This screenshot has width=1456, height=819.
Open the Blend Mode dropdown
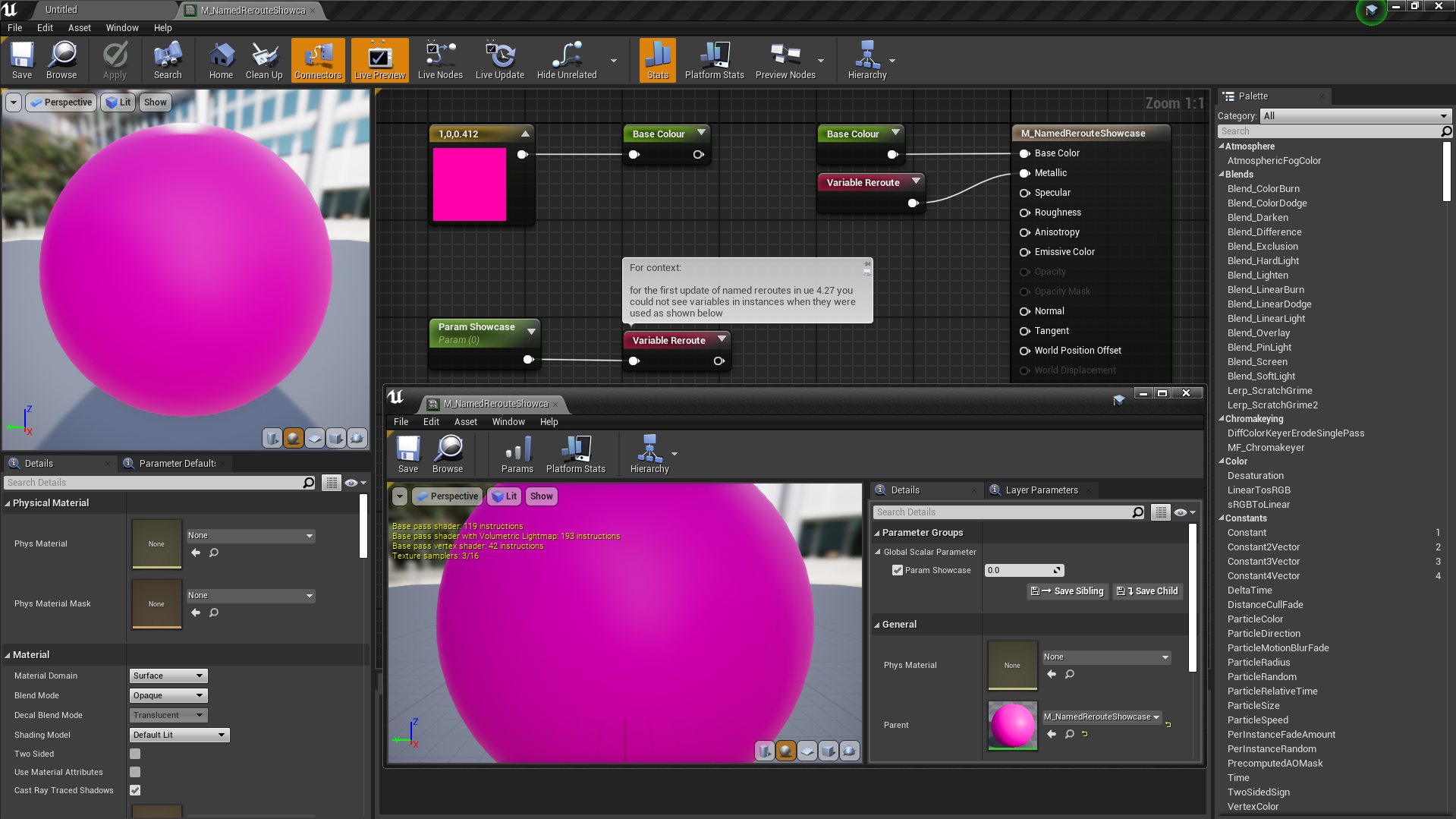[168, 695]
